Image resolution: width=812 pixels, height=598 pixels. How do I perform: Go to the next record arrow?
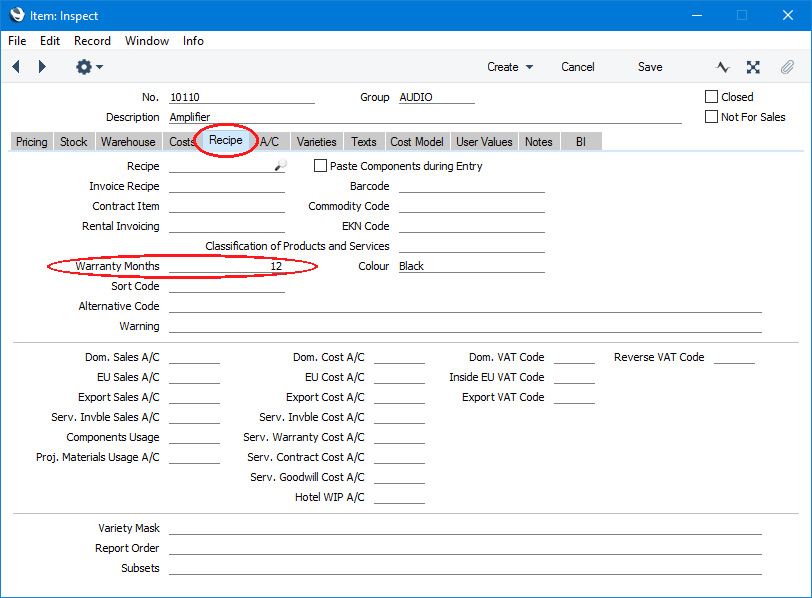pyautogui.click(x=42, y=67)
